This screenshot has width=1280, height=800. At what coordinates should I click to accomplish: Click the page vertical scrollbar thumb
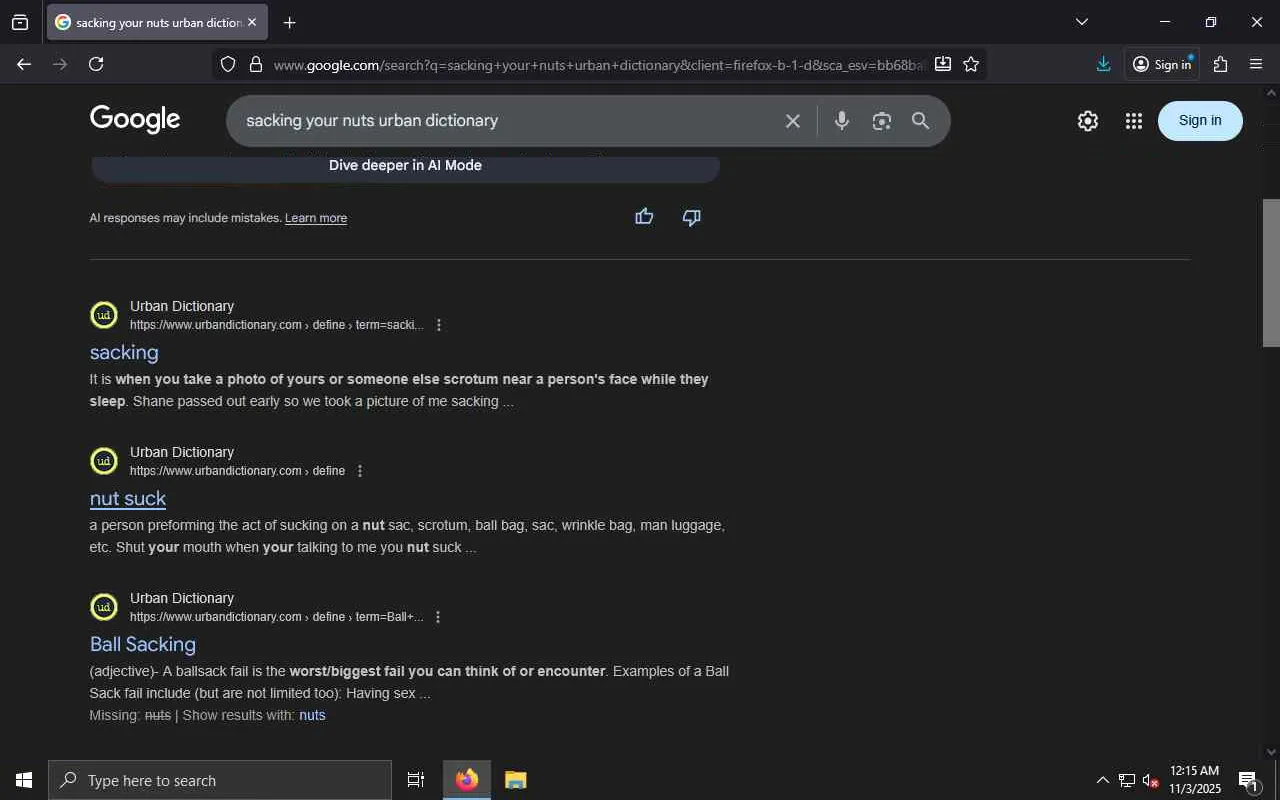coord(1271,273)
